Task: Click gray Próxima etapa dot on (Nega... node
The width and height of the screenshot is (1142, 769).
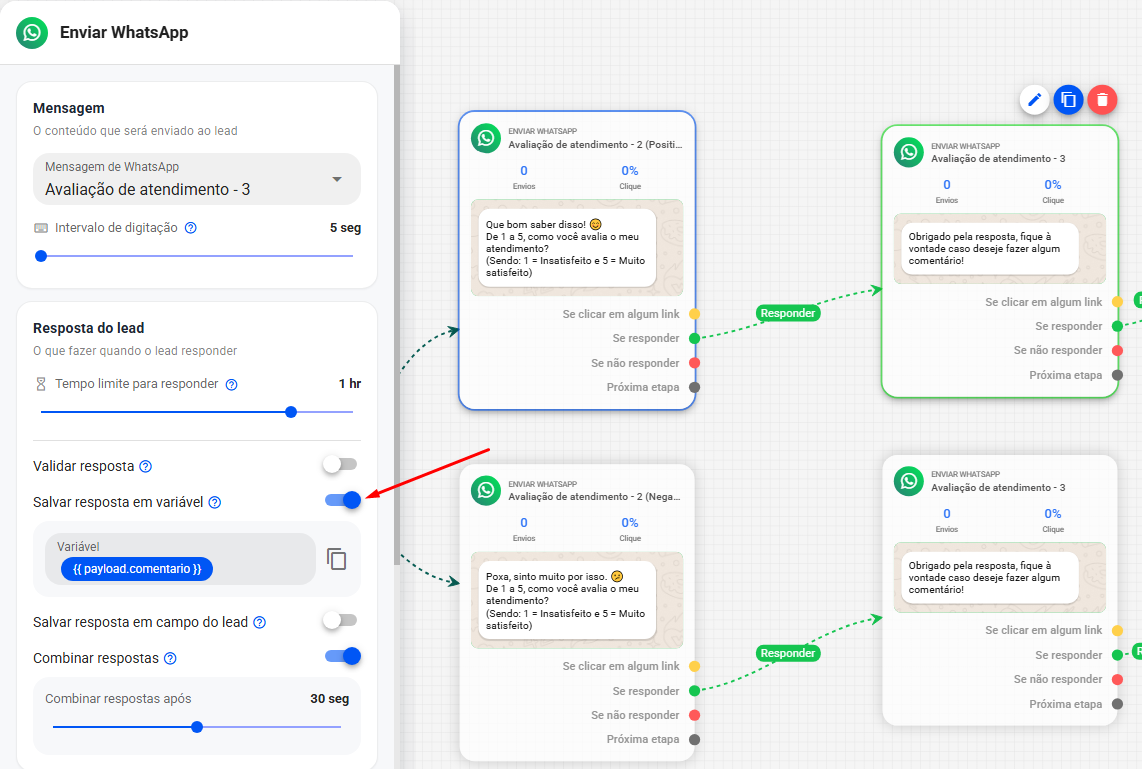Action: [695, 740]
